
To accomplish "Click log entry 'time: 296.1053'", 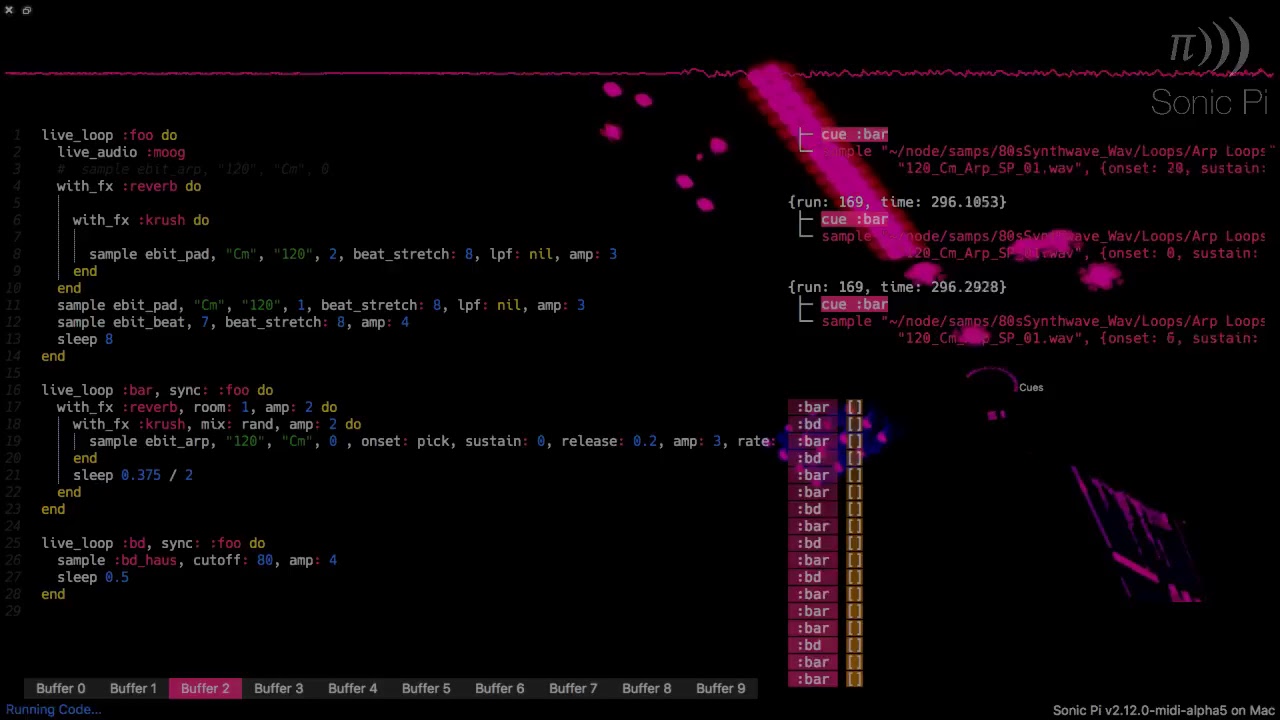I will pos(897,202).
